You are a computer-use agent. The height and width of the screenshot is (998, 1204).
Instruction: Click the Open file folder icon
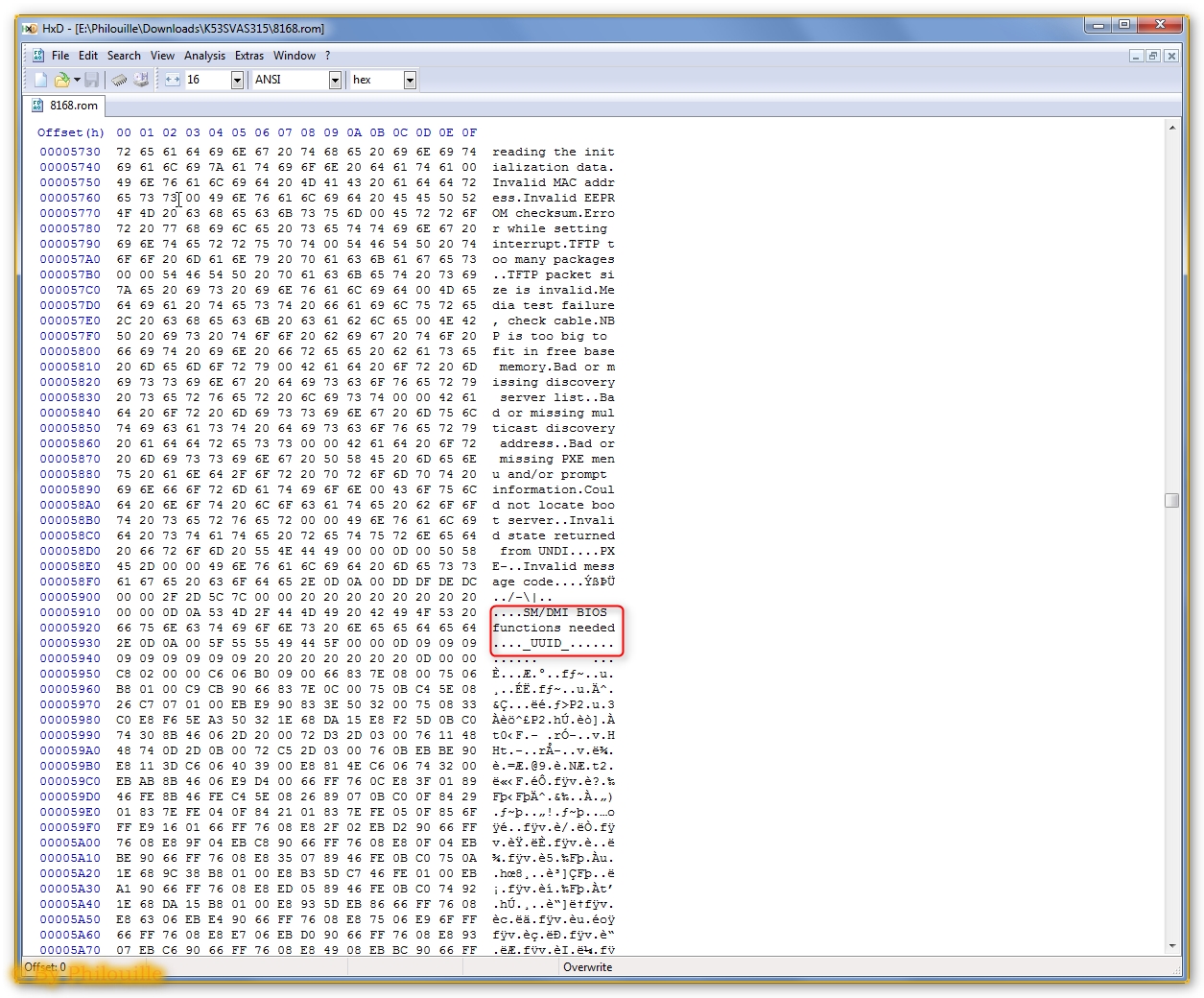pyautogui.click(x=61, y=80)
